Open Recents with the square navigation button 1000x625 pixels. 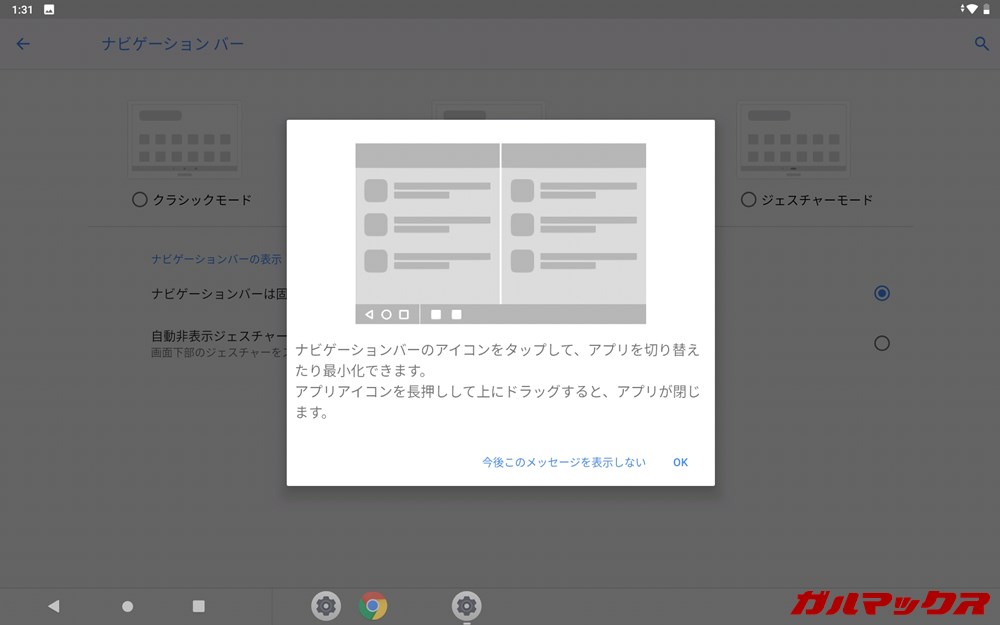197,605
